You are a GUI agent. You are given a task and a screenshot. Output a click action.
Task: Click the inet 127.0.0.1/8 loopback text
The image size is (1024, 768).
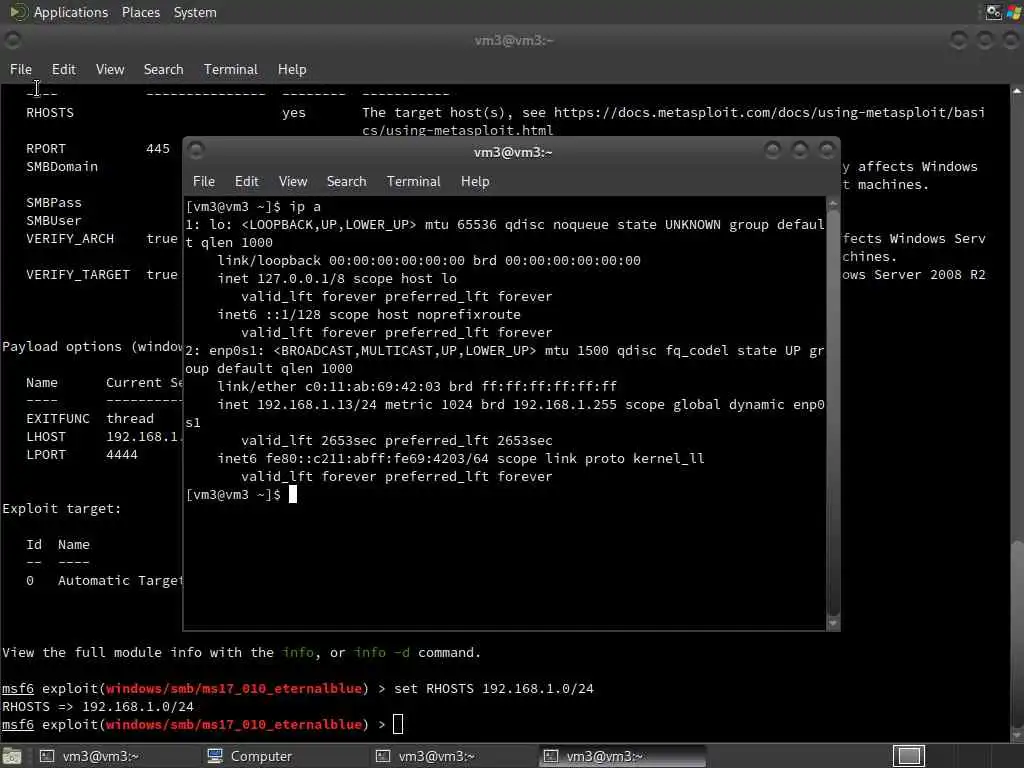tap(281, 278)
